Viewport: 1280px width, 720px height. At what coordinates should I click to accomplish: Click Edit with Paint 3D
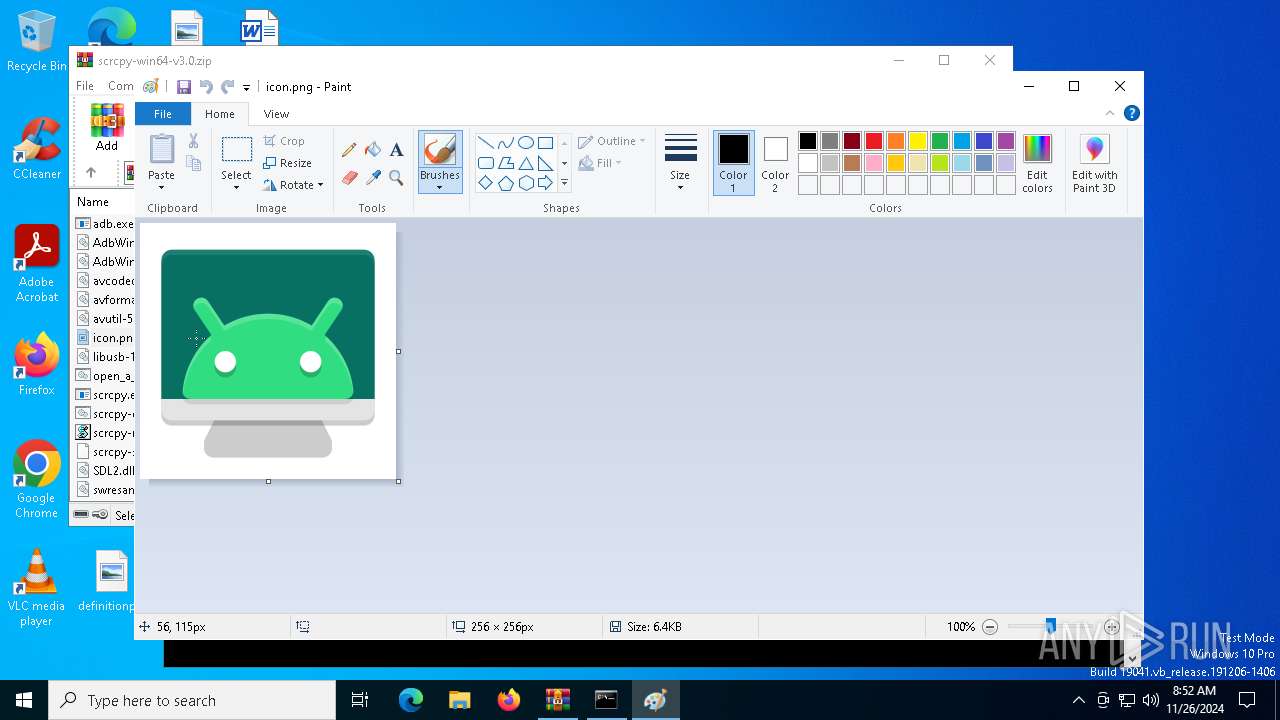(1095, 165)
